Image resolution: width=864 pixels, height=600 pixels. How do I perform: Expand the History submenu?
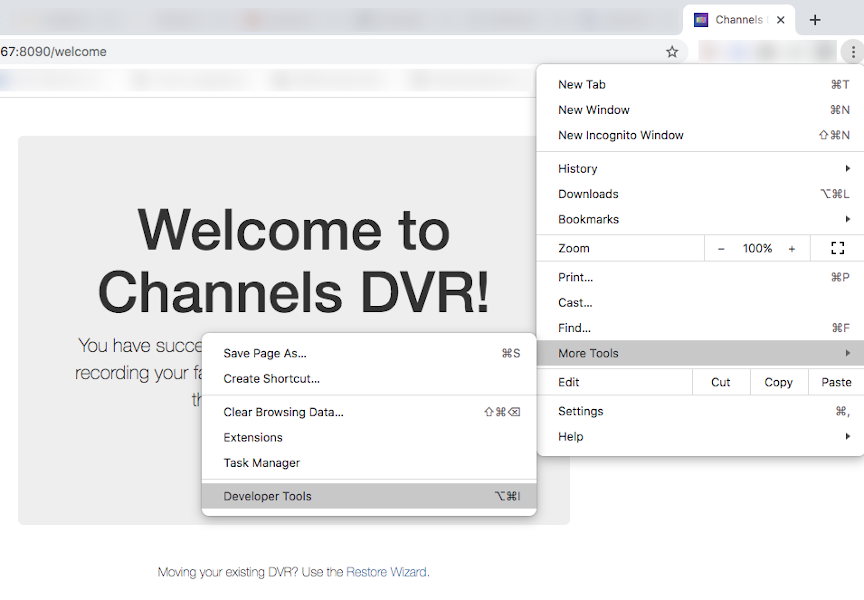(700, 169)
